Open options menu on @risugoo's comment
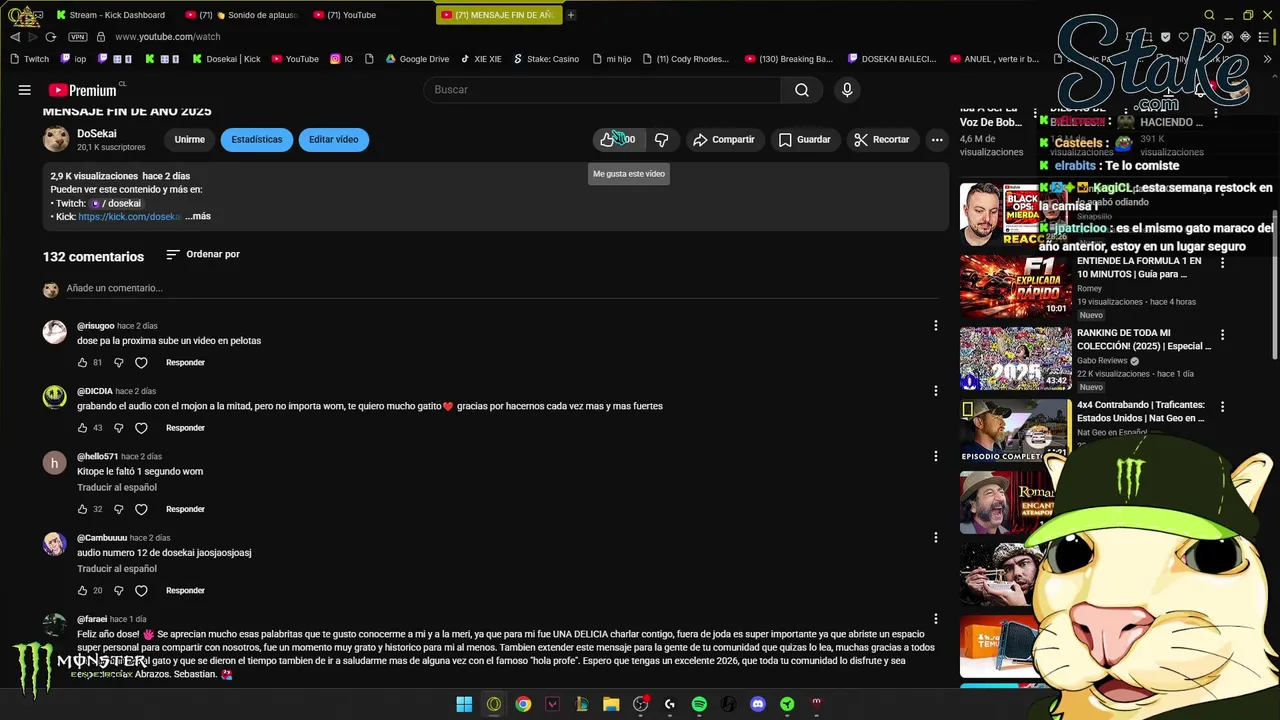This screenshot has width=1280, height=720. 936,326
